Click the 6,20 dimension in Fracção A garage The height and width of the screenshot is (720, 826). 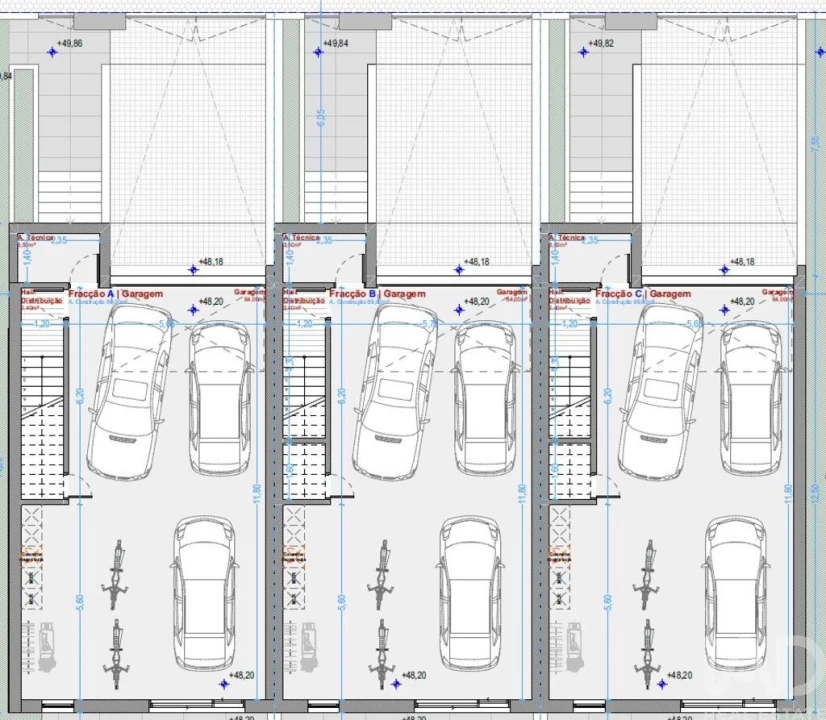point(77,395)
